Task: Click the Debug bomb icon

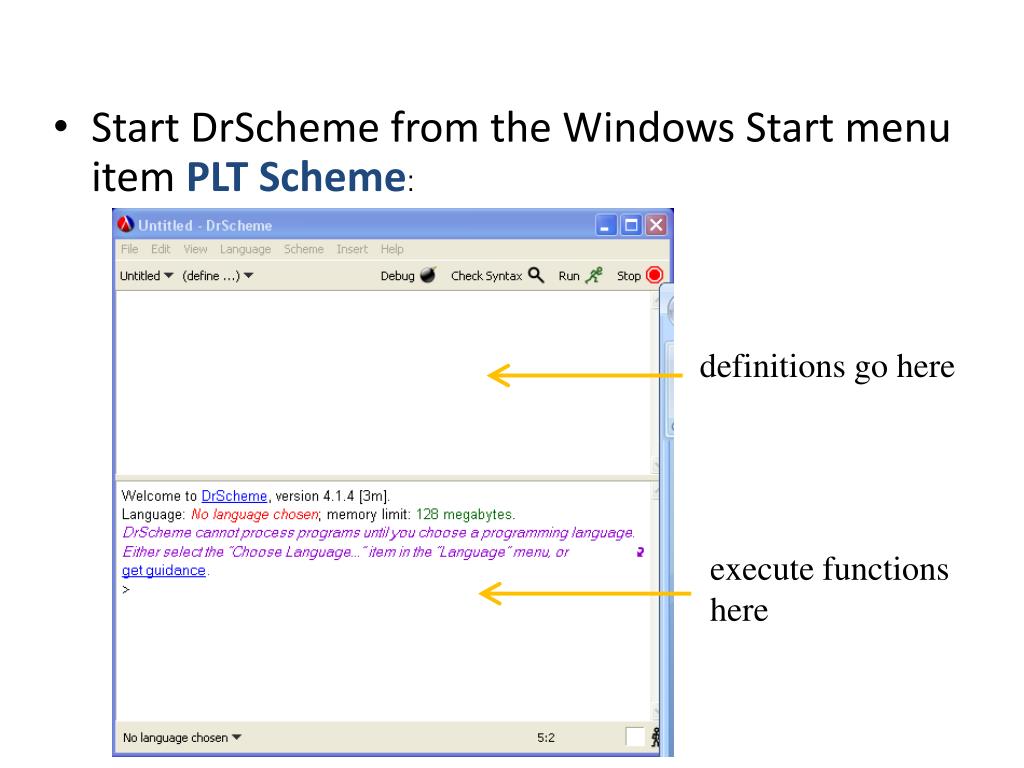Action: pyautogui.click(x=428, y=275)
